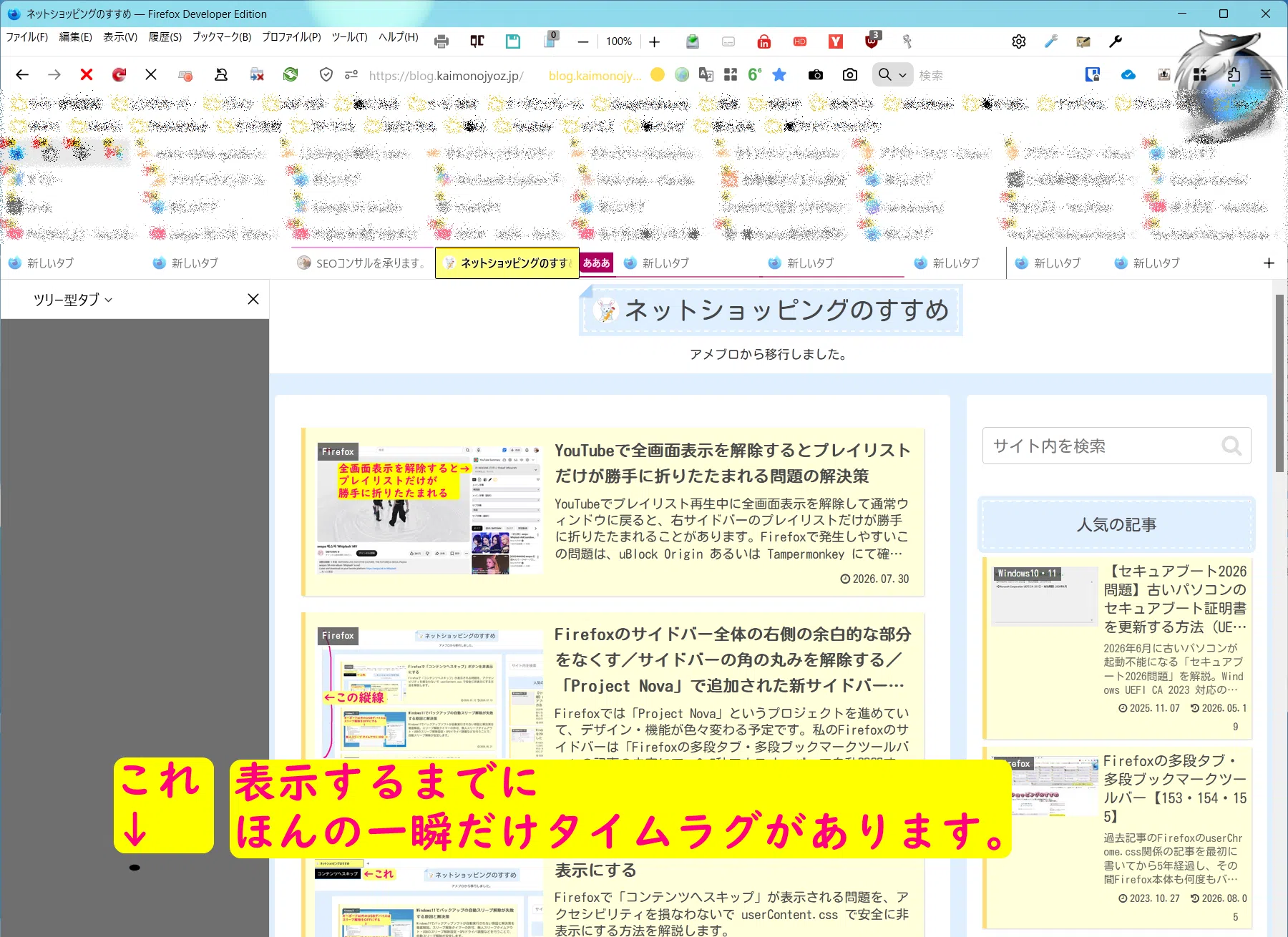Open the uBlock Origin extension icon
The height and width of the screenshot is (937, 1288).
[872, 41]
